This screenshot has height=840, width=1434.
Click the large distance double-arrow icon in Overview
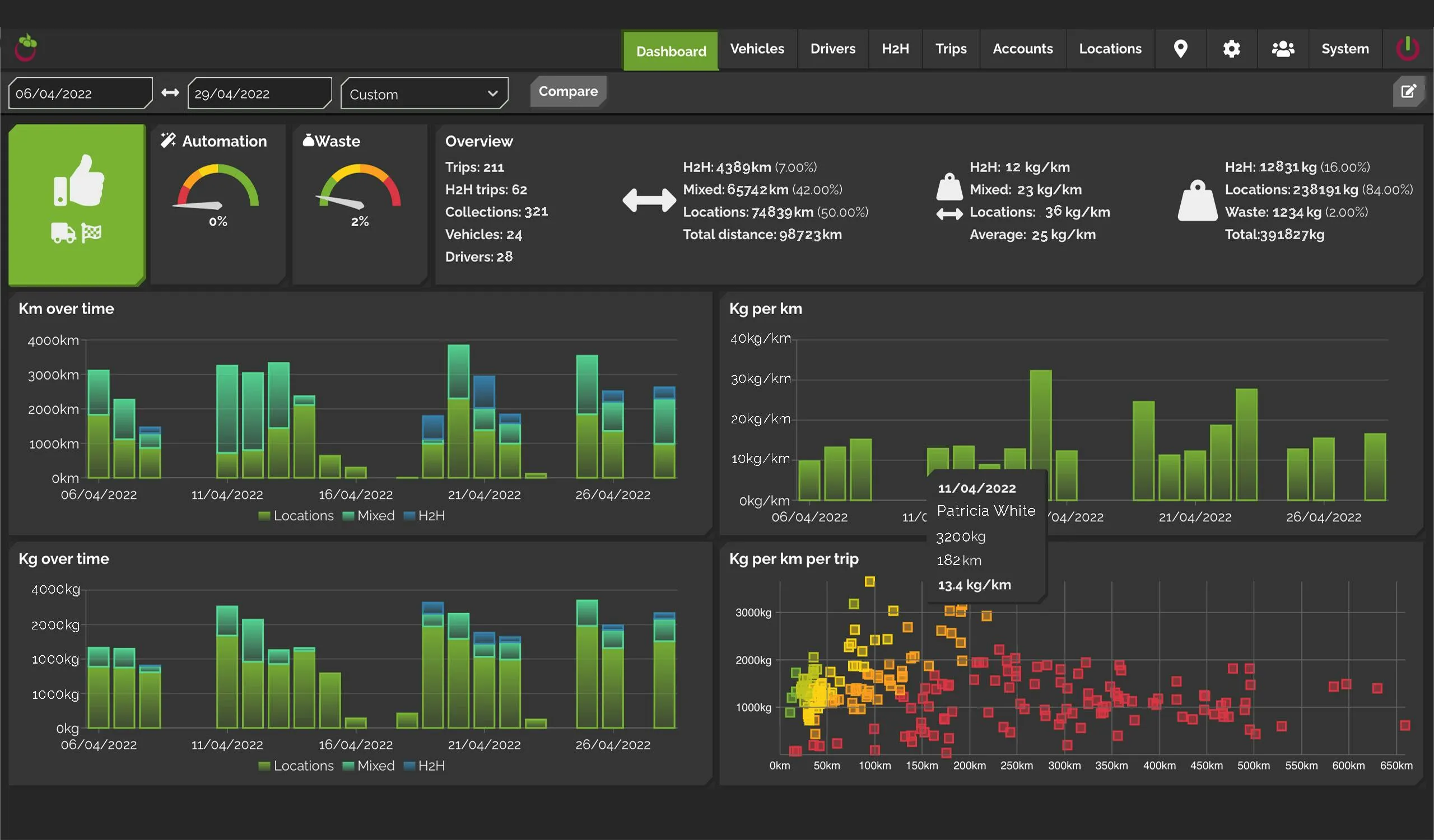[649, 200]
